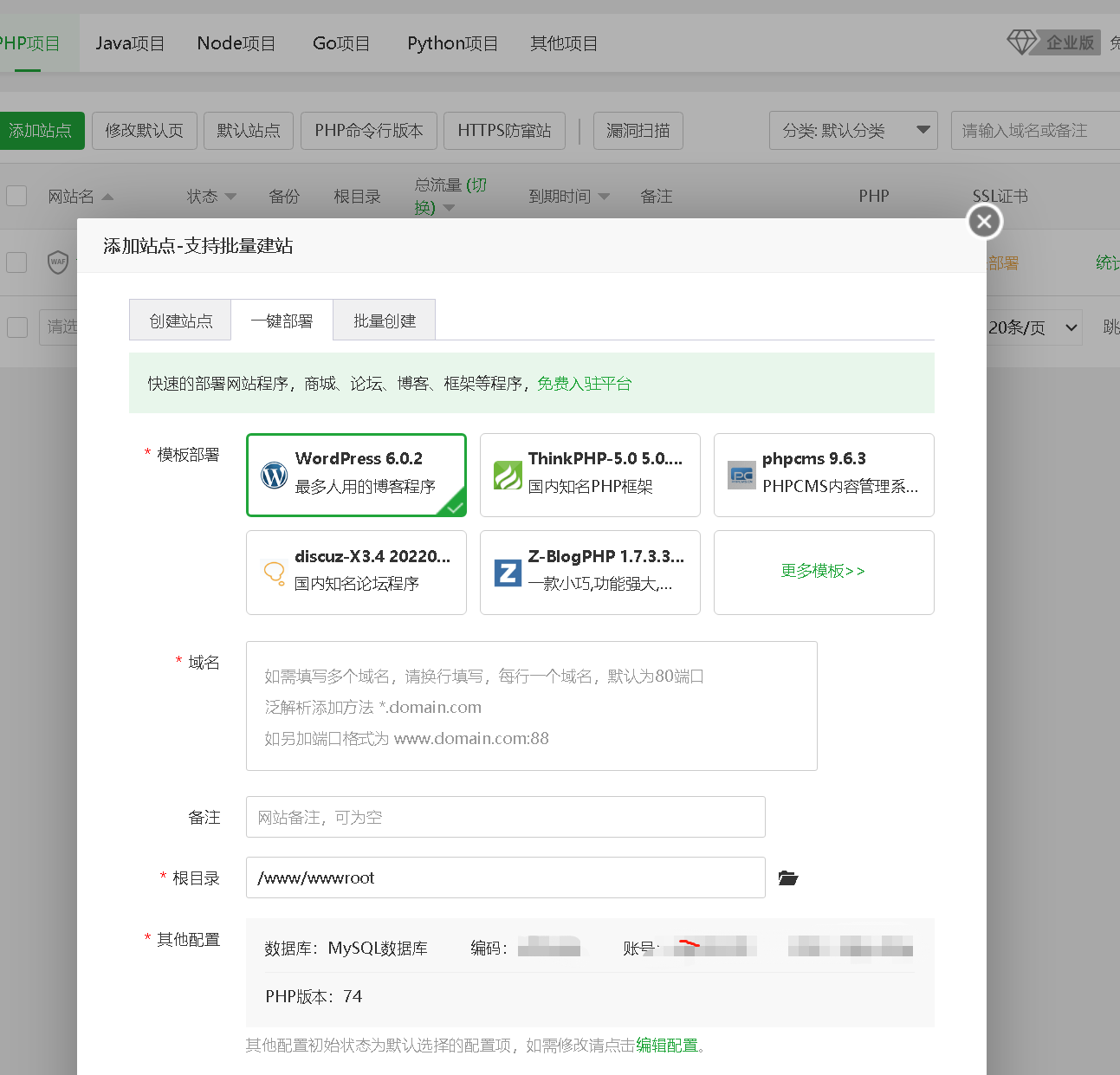Screen dimensions: 1120x1075
Task: Open folder browser for 根目录 path
Action: (x=788, y=878)
